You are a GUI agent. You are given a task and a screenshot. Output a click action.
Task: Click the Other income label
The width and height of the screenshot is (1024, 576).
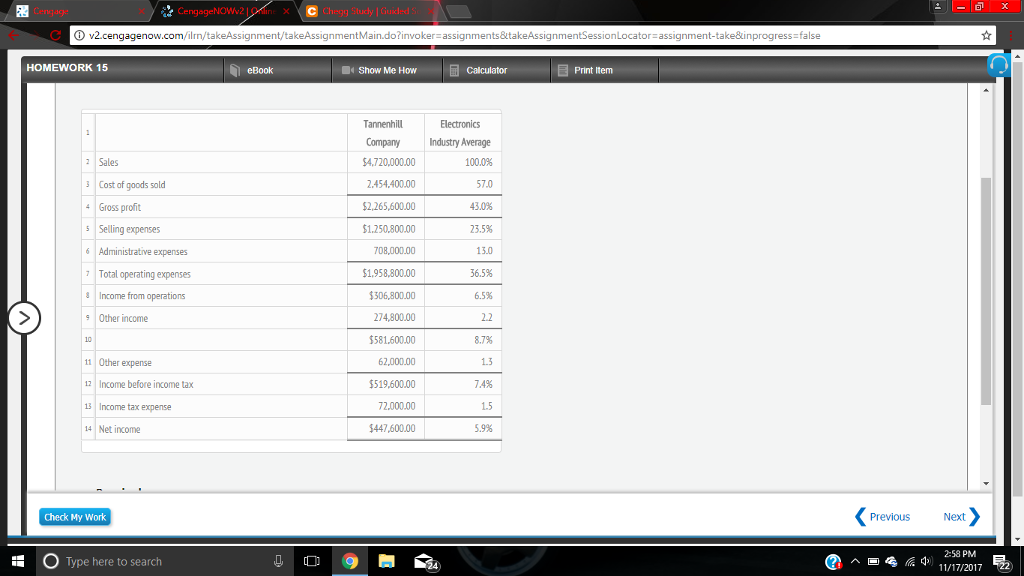click(x=123, y=318)
